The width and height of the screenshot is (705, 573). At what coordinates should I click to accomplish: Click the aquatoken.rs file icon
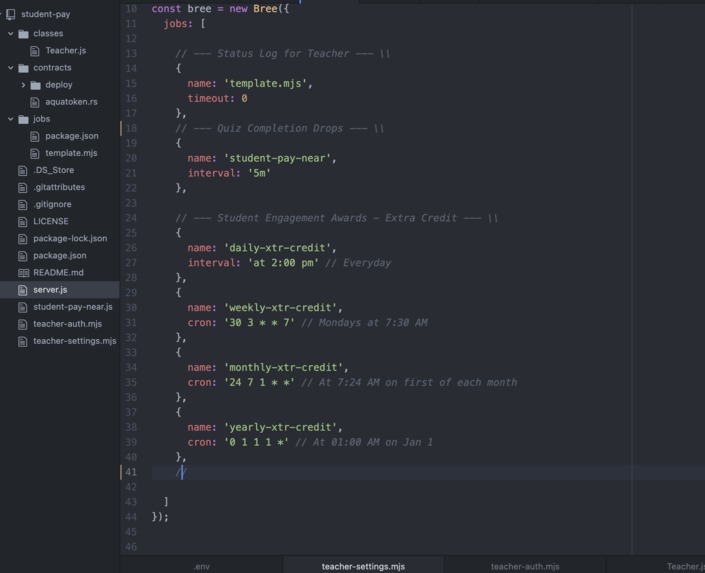pos(35,102)
